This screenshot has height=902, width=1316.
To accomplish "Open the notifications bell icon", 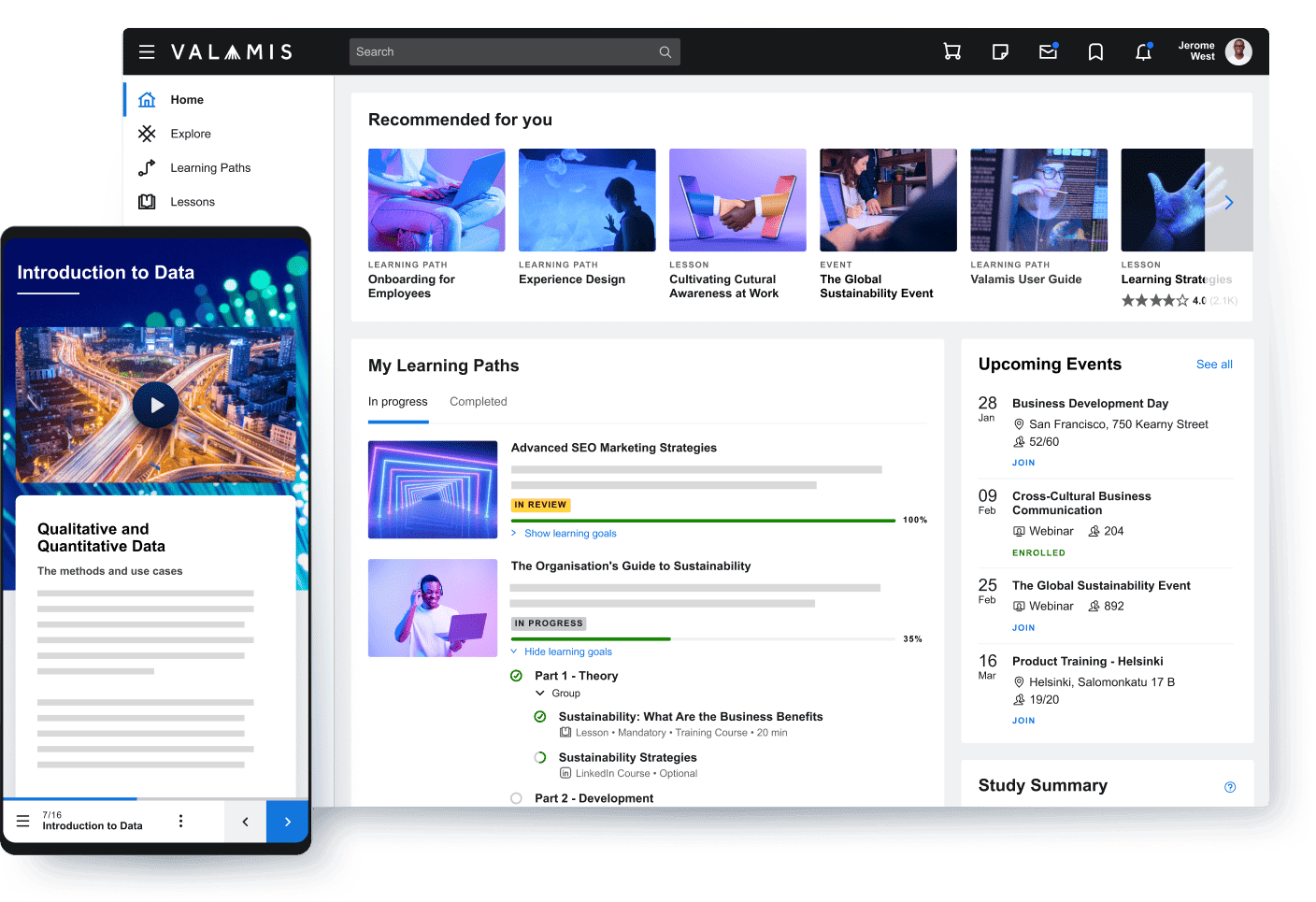I will 1143,51.
